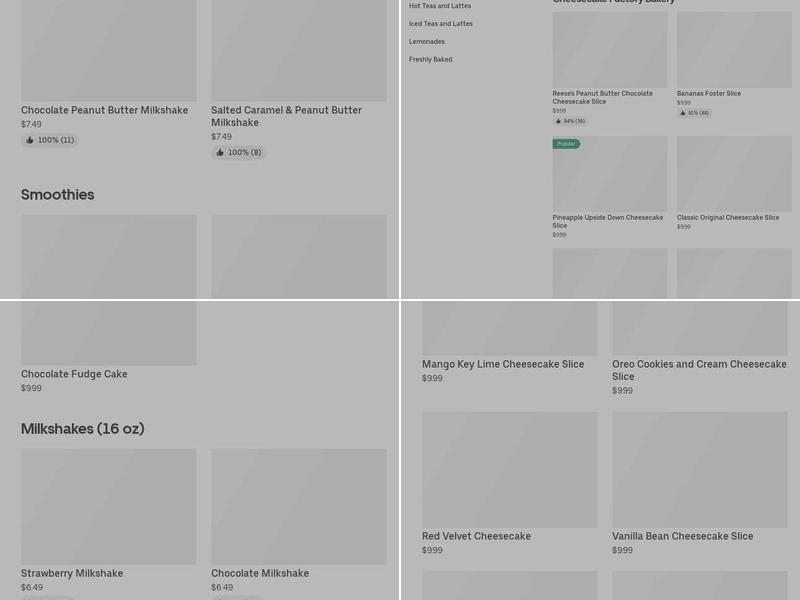Screen dimensions: 800x600
Task: Click $7.49 price under Chocolate Peanut Butter Milkshake
Action: 31,124
